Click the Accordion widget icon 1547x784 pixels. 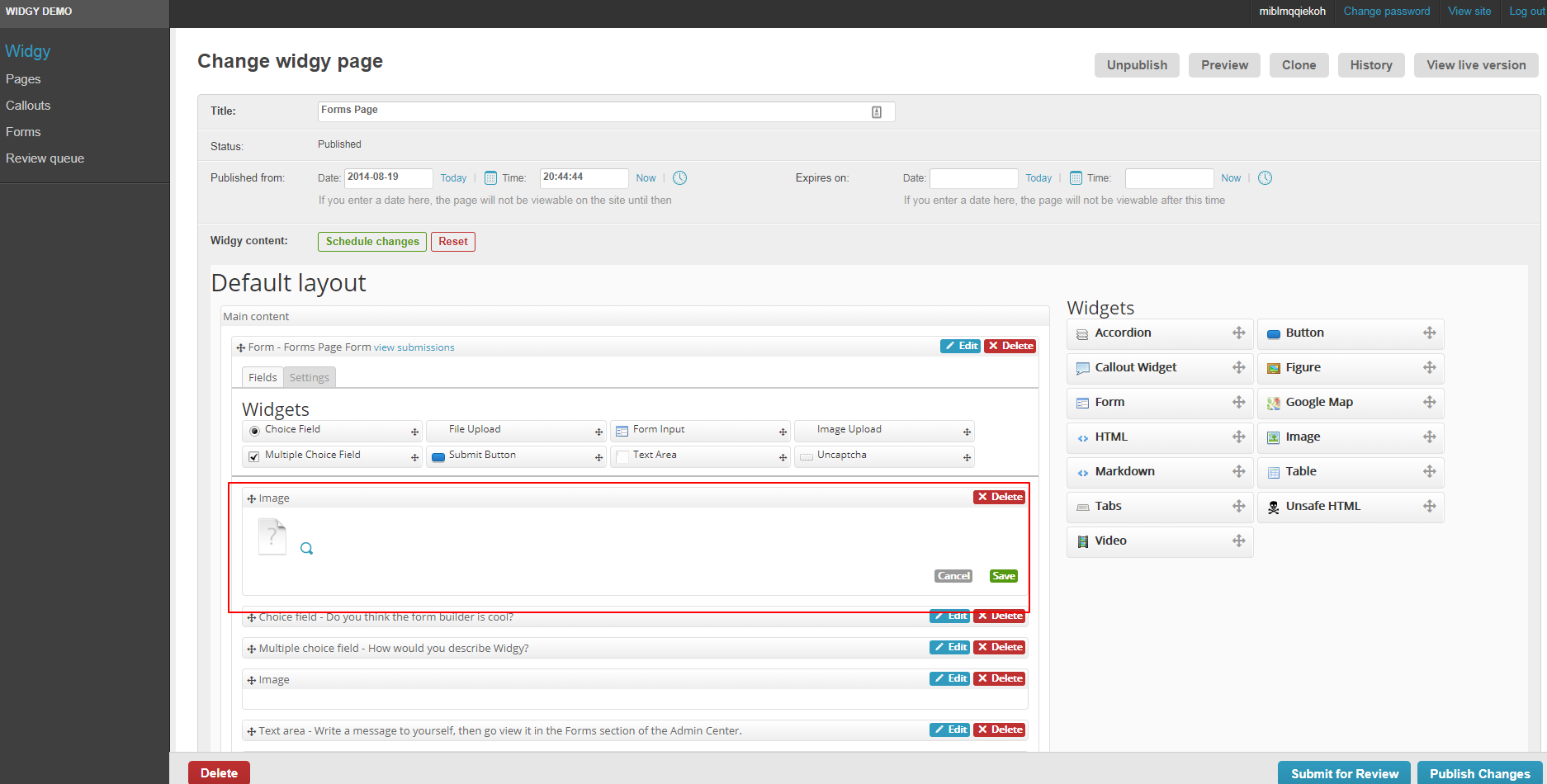tap(1082, 333)
